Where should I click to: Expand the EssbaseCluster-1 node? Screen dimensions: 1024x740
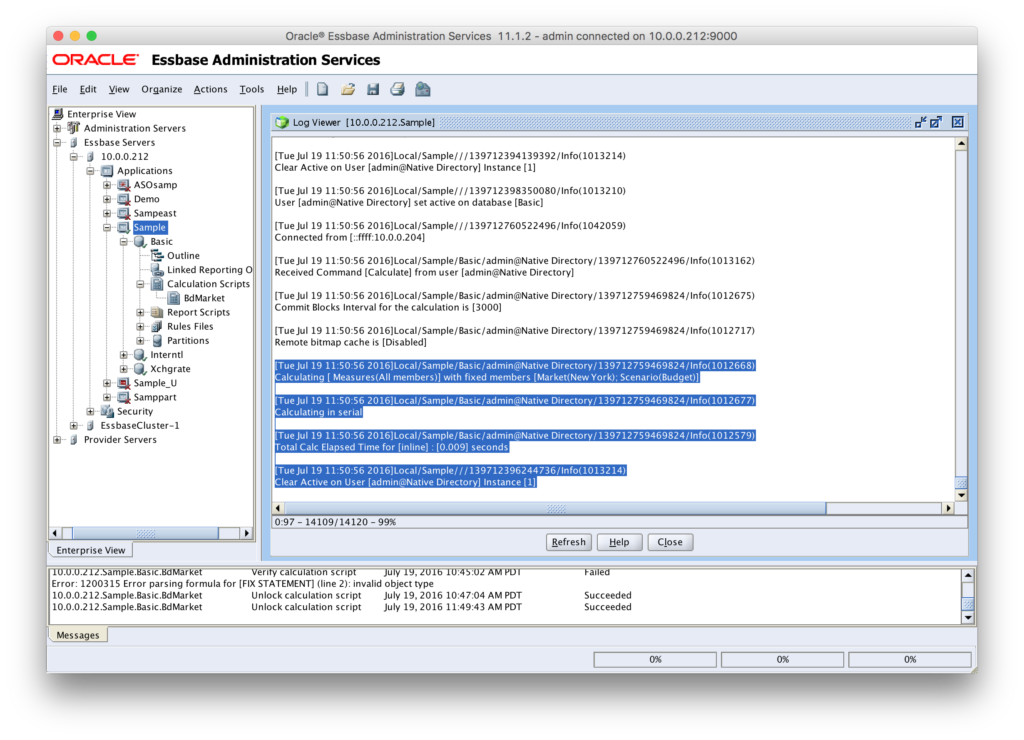[74, 425]
